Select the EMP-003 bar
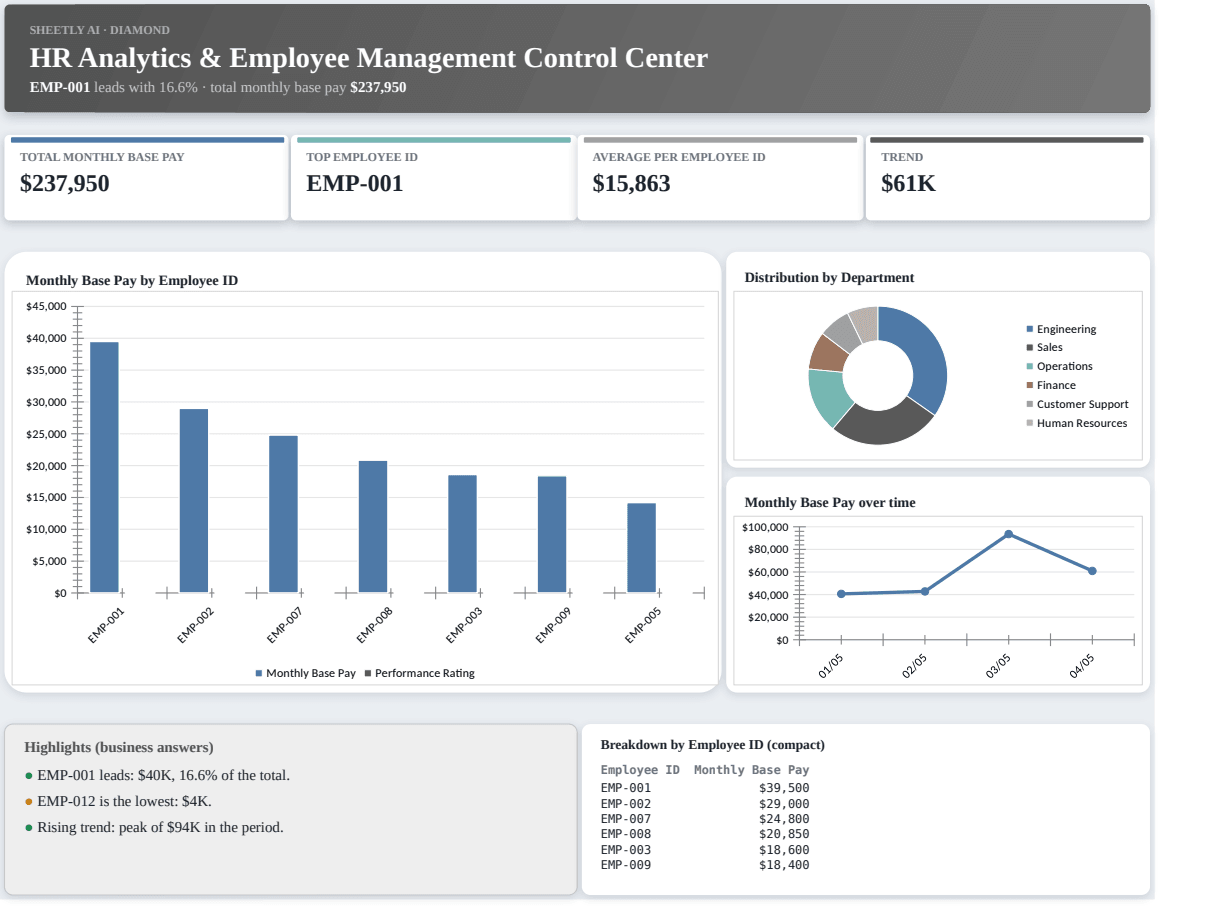This screenshot has width=1227, height=922. click(462, 534)
